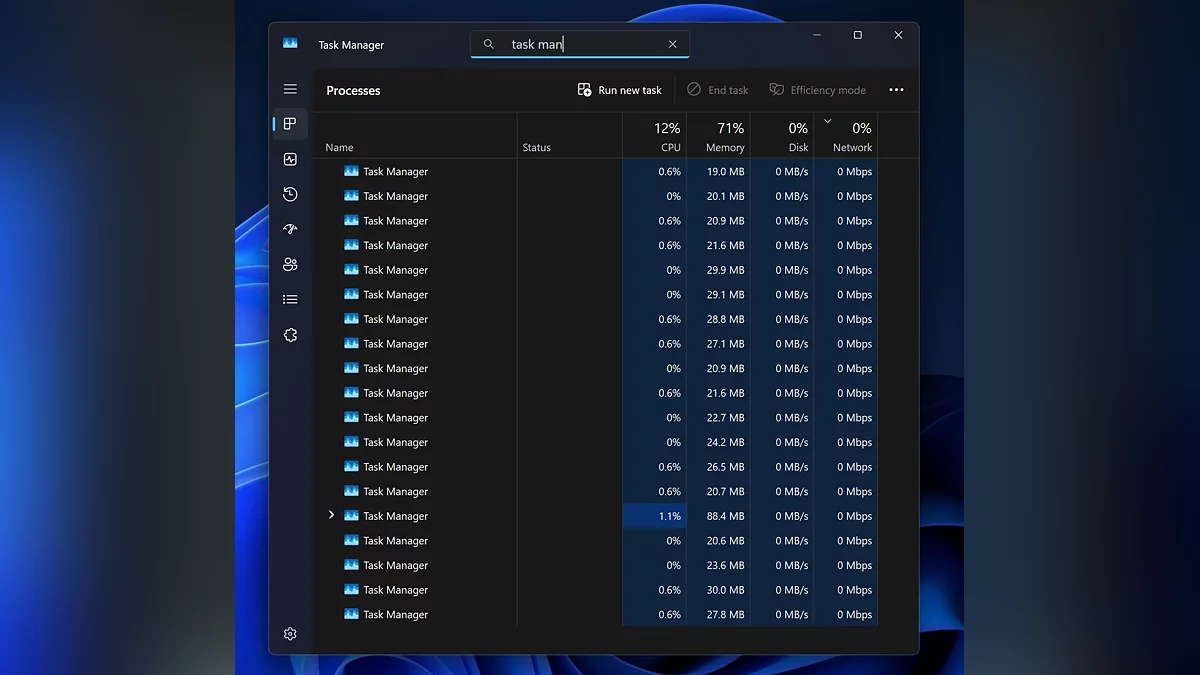1200x675 pixels.
Task: Select the Processes page icon in sidebar
Action: tap(290, 124)
